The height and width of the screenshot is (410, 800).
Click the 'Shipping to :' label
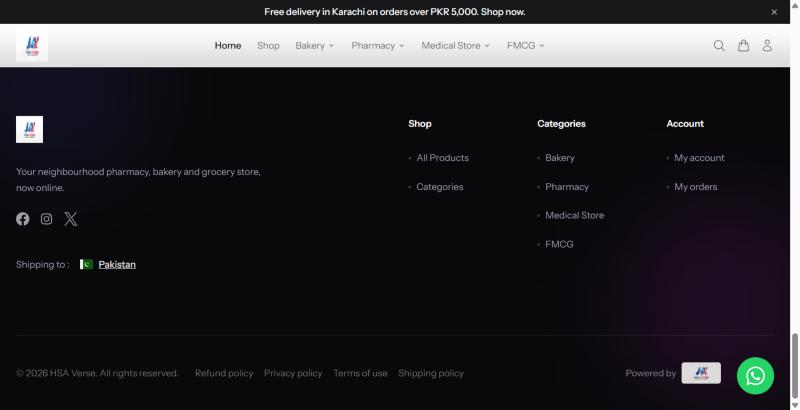(x=42, y=264)
